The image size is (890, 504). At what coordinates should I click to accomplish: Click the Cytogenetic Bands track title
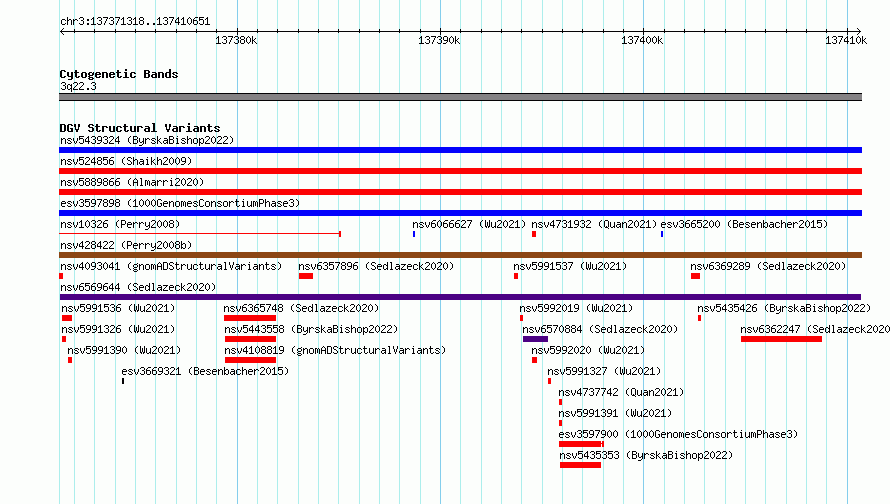click(x=119, y=74)
